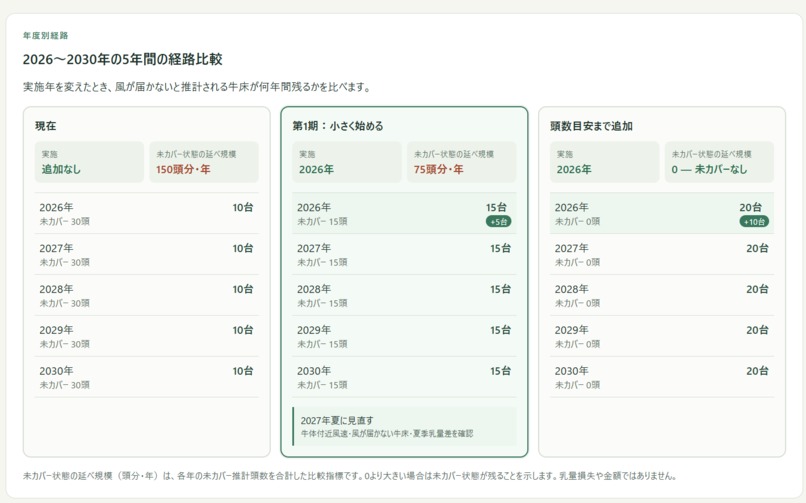This screenshot has width=806, height=503.
Task: Click the 150頭分・年 value
Action: click(183, 169)
